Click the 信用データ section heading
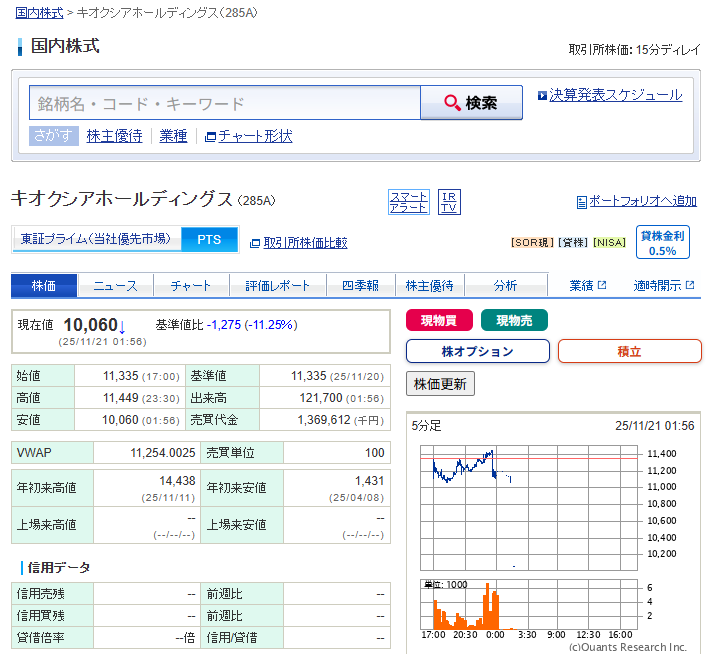The image size is (706, 654). [59, 568]
